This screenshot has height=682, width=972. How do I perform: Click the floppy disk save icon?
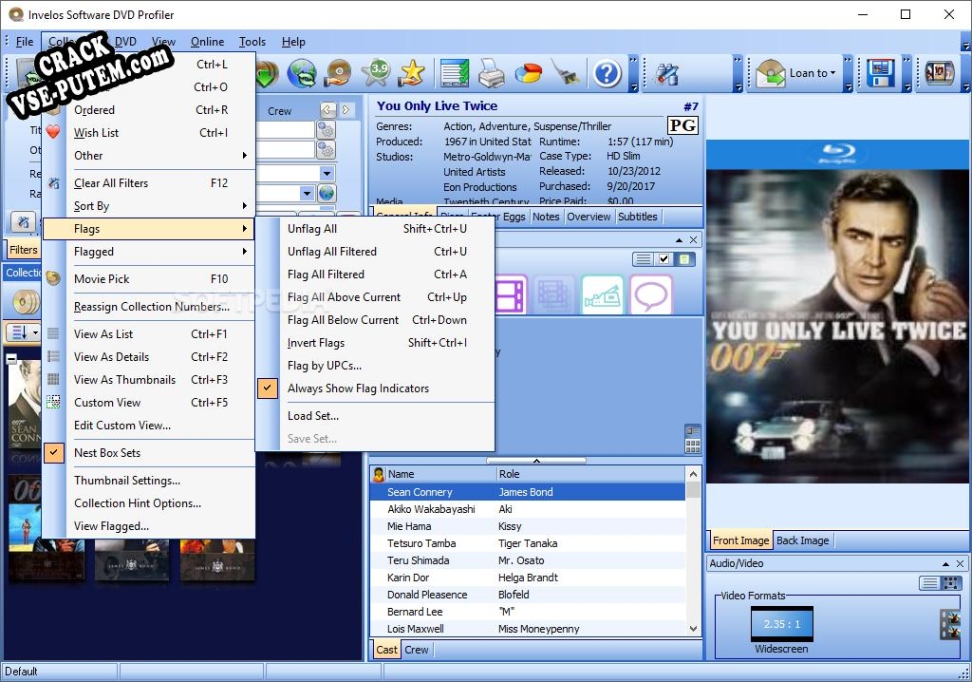[880, 73]
